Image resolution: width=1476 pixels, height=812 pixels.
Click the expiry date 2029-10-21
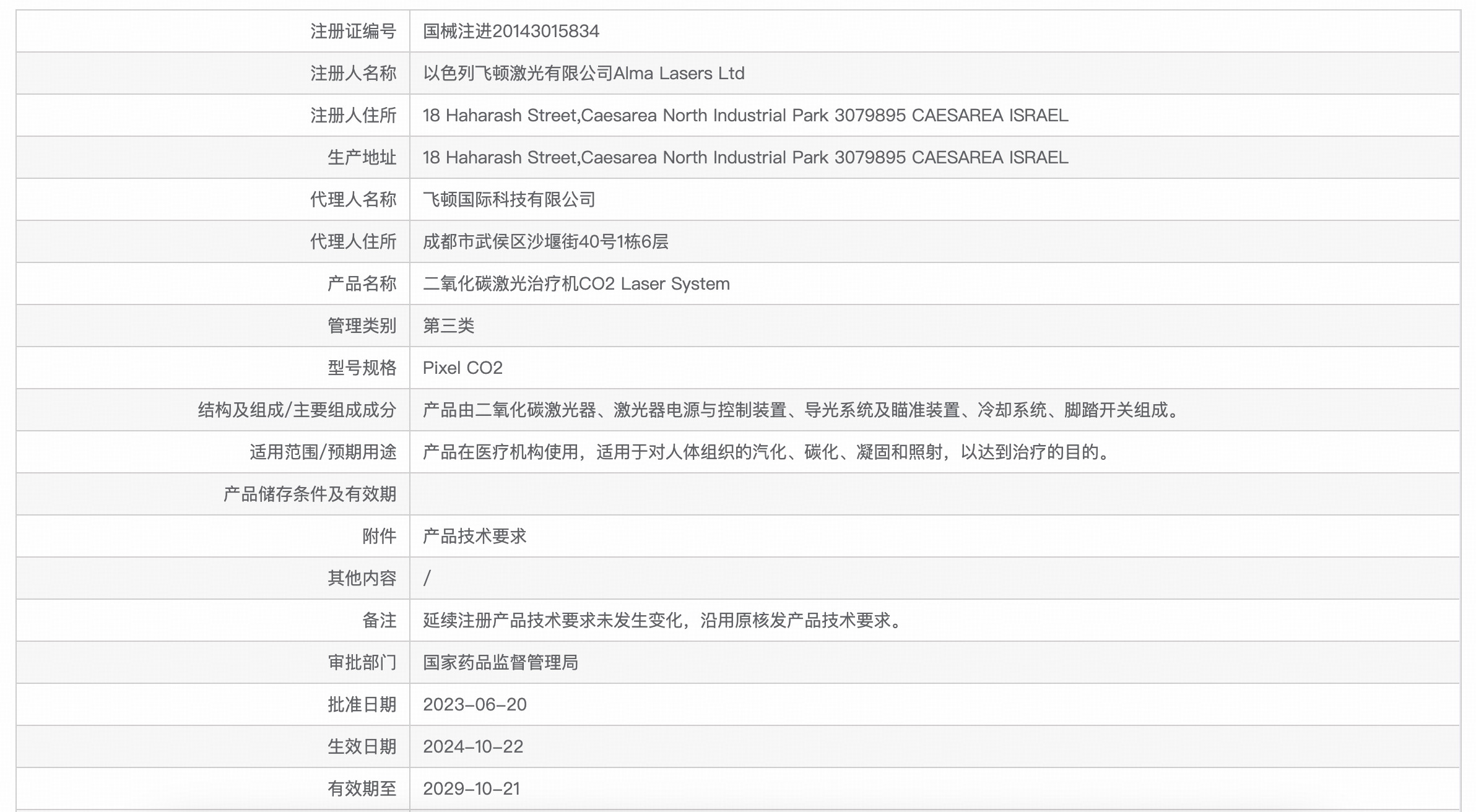[x=473, y=788]
